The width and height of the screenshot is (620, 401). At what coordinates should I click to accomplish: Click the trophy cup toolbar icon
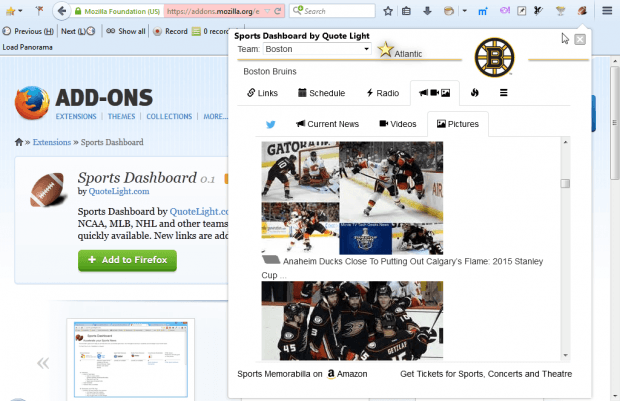(x=560, y=11)
